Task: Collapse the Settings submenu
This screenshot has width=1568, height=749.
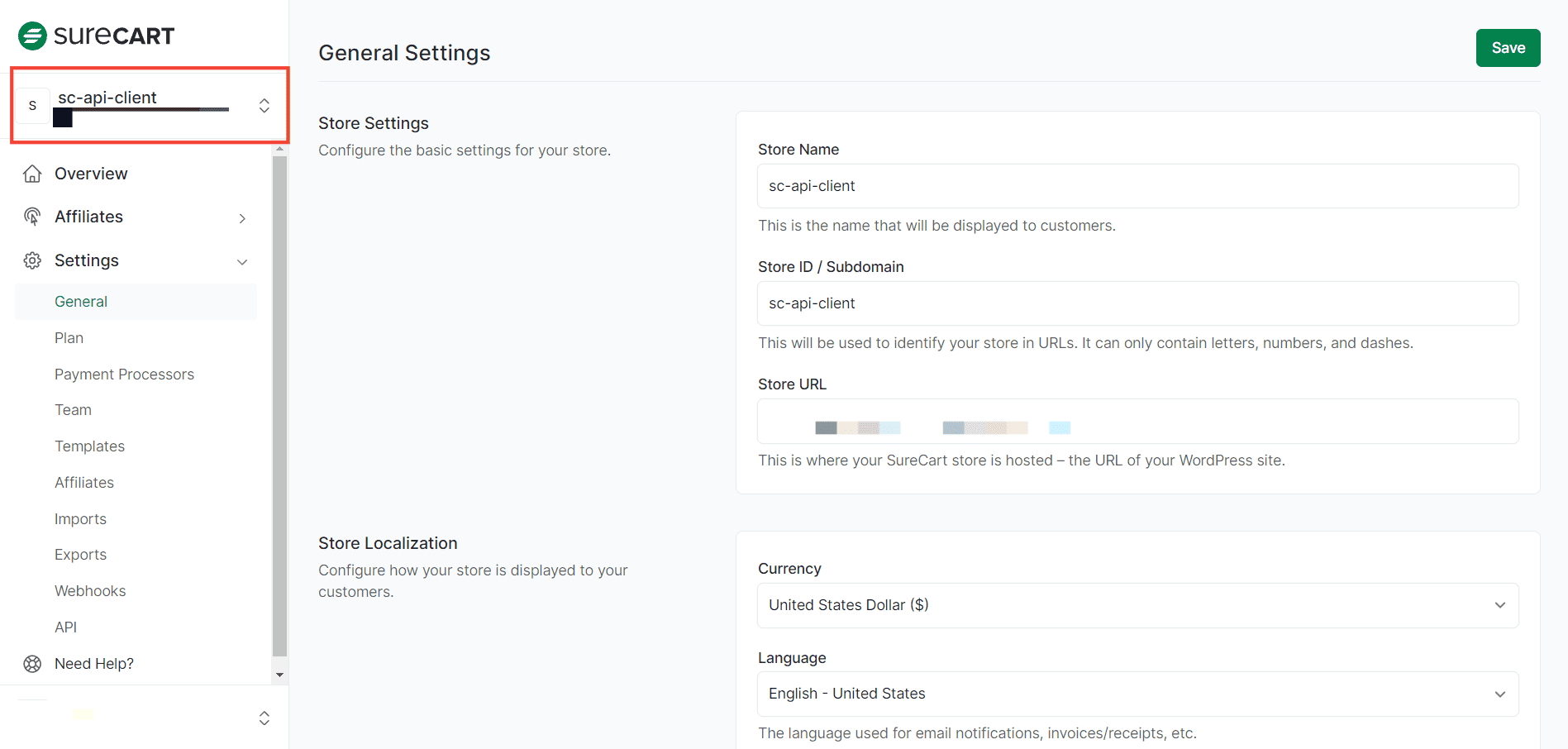Action: point(242,261)
